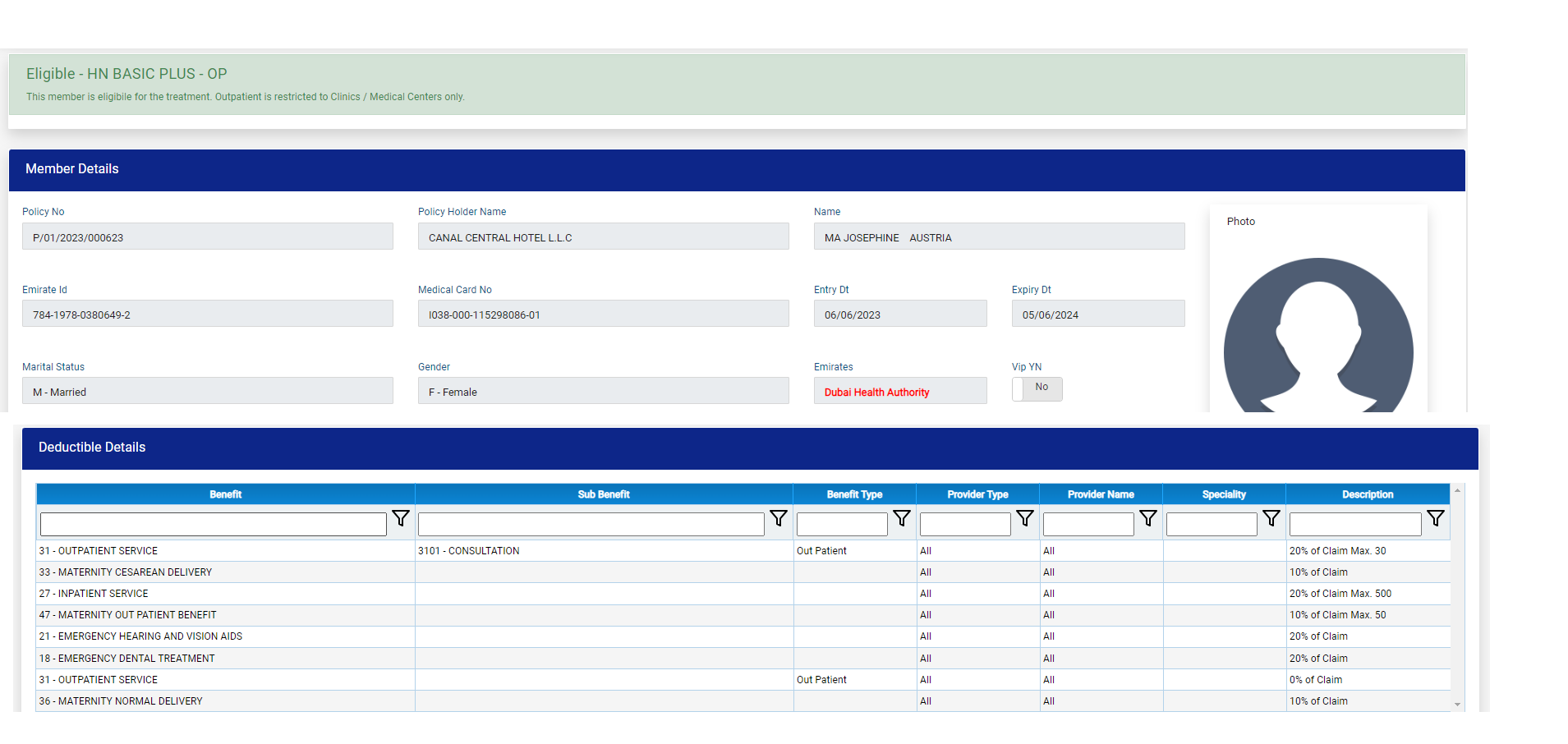Click the Benefit column filter icon
The width and height of the screenshot is (1568, 744).
tap(400, 518)
